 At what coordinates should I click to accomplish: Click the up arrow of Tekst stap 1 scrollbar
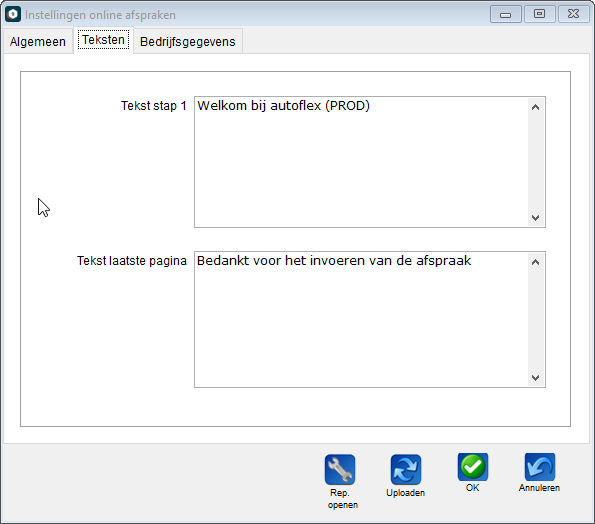pyautogui.click(x=535, y=107)
